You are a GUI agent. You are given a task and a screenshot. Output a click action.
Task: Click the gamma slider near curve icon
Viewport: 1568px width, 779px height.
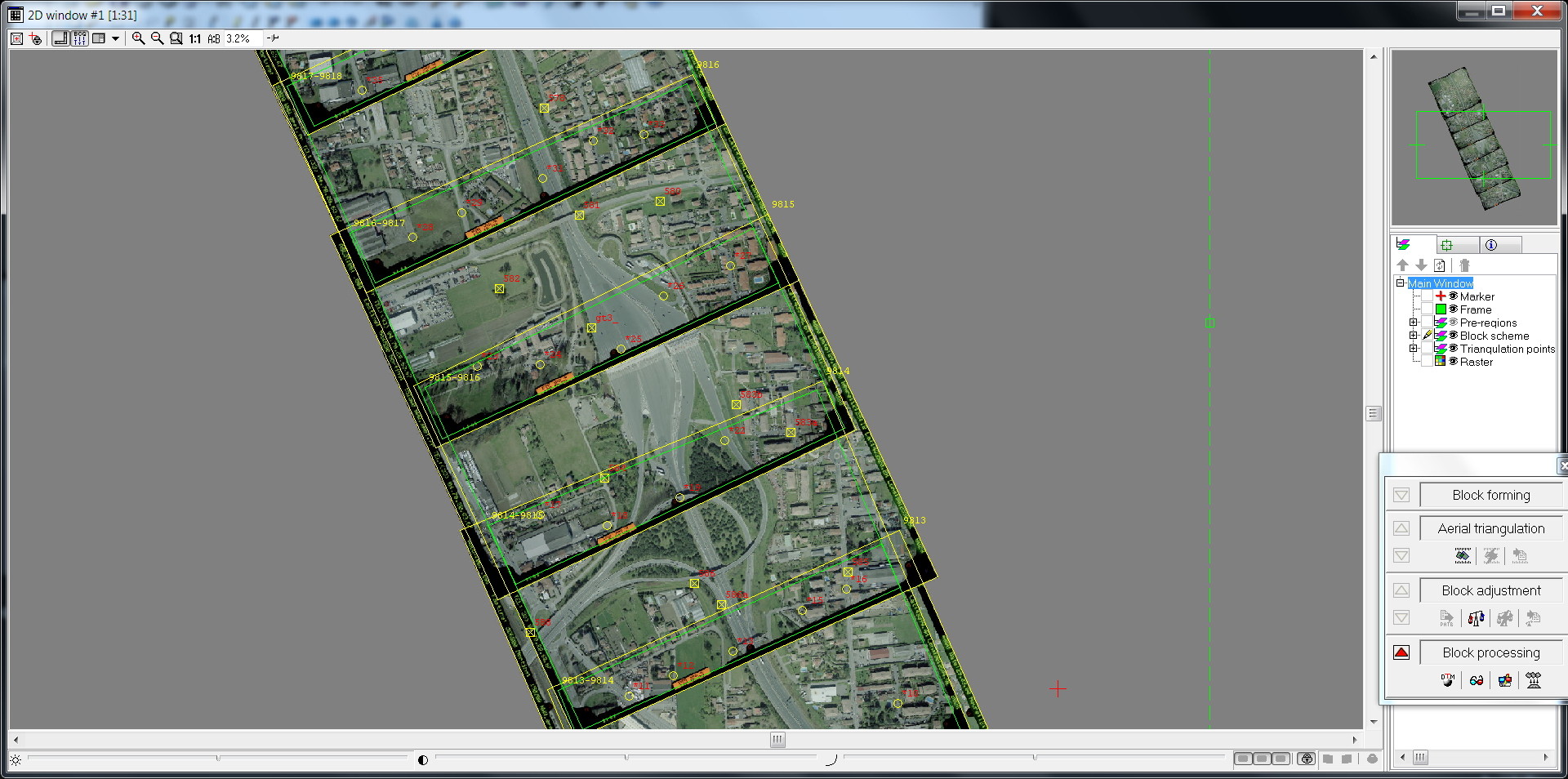[x=1034, y=759]
